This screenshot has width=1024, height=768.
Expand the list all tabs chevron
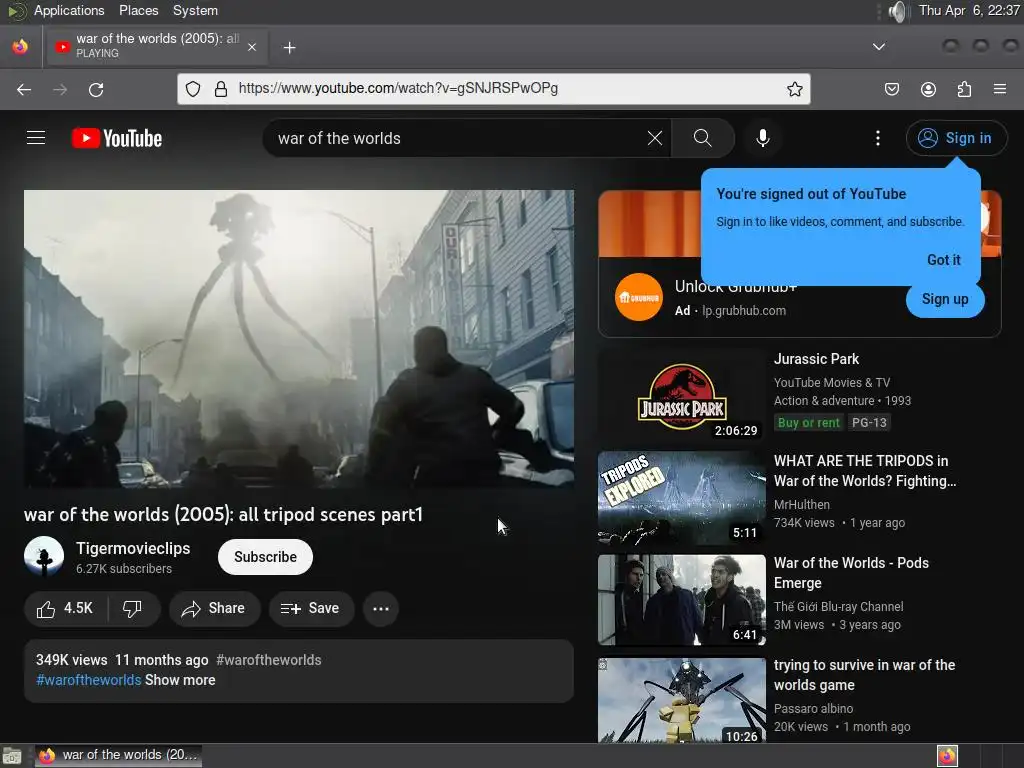[879, 47]
